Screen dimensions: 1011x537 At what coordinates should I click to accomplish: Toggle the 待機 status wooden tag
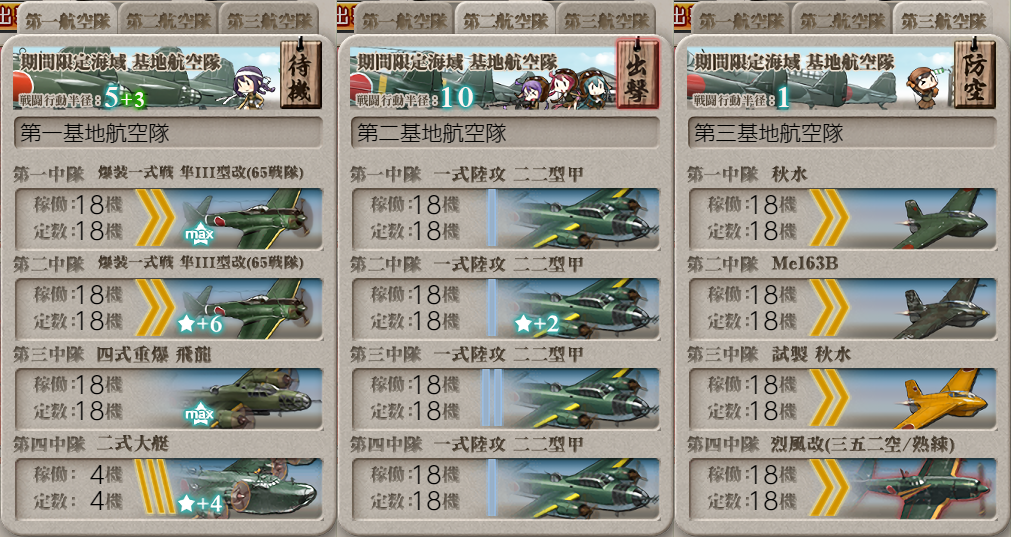click(x=300, y=74)
